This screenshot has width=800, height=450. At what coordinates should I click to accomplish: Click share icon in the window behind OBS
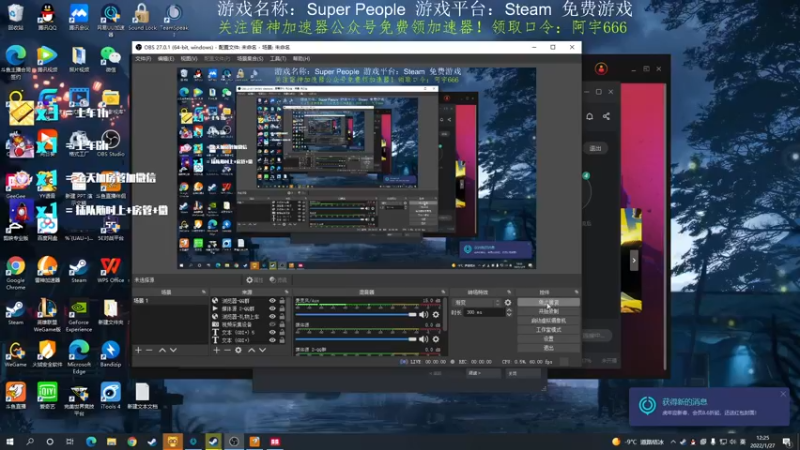click(x=606, y=116)
